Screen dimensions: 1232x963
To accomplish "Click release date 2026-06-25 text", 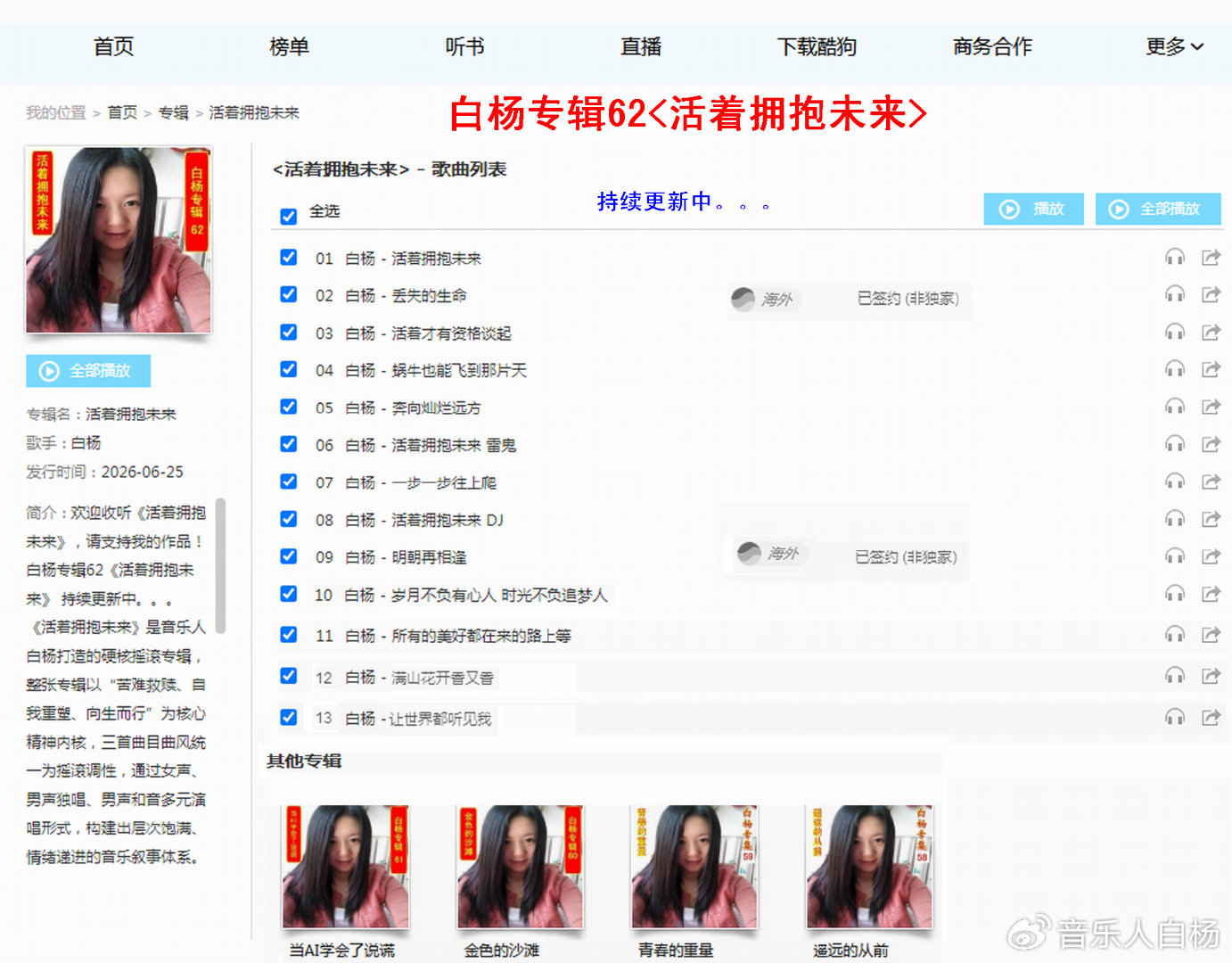I will point(143,472).
